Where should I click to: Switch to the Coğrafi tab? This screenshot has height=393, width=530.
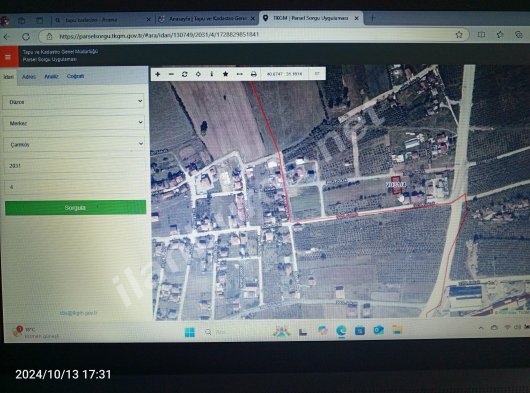[75, 76]
